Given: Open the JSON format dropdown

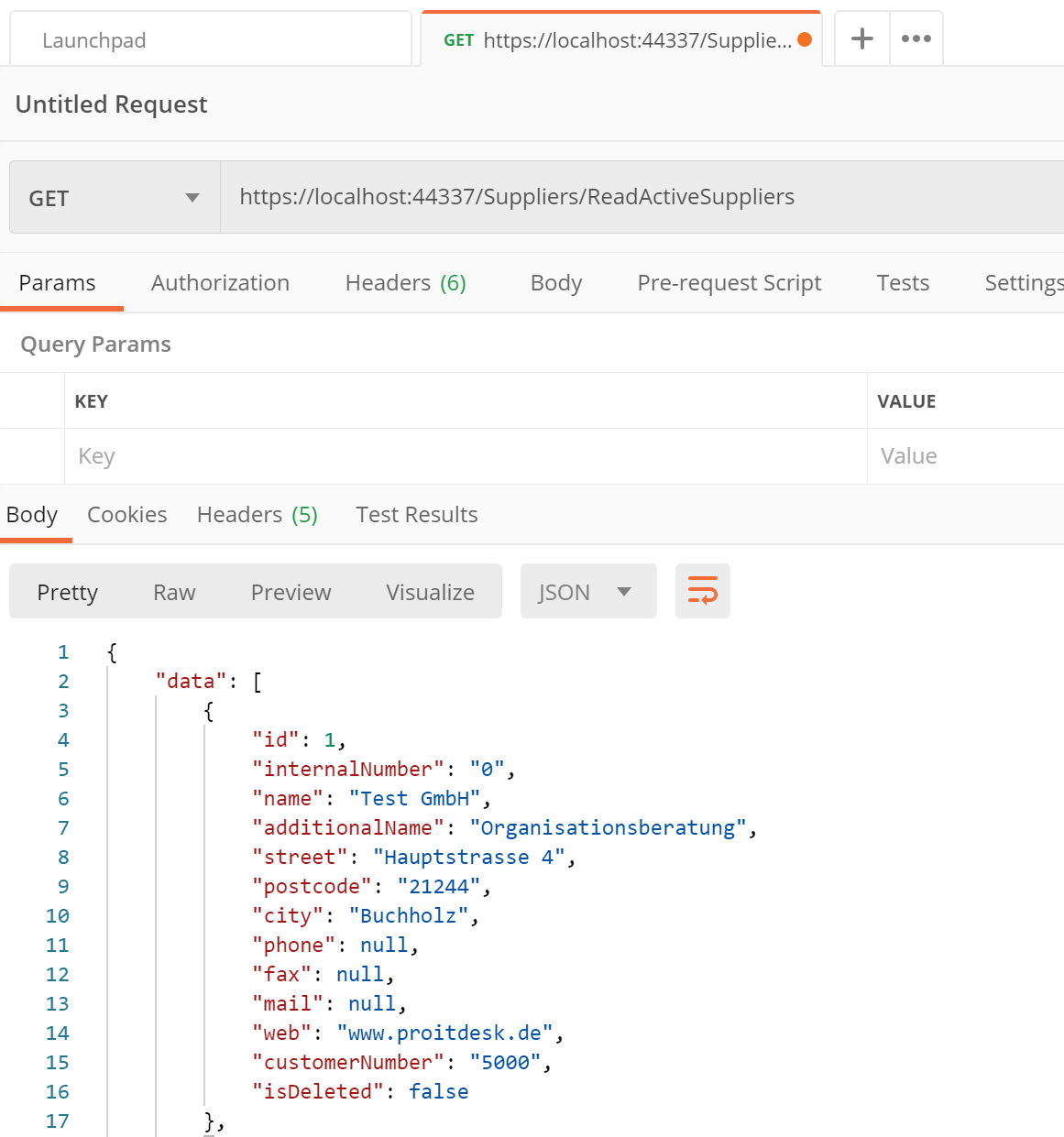Looking at the screenshot, I should (x=587, y=592).
